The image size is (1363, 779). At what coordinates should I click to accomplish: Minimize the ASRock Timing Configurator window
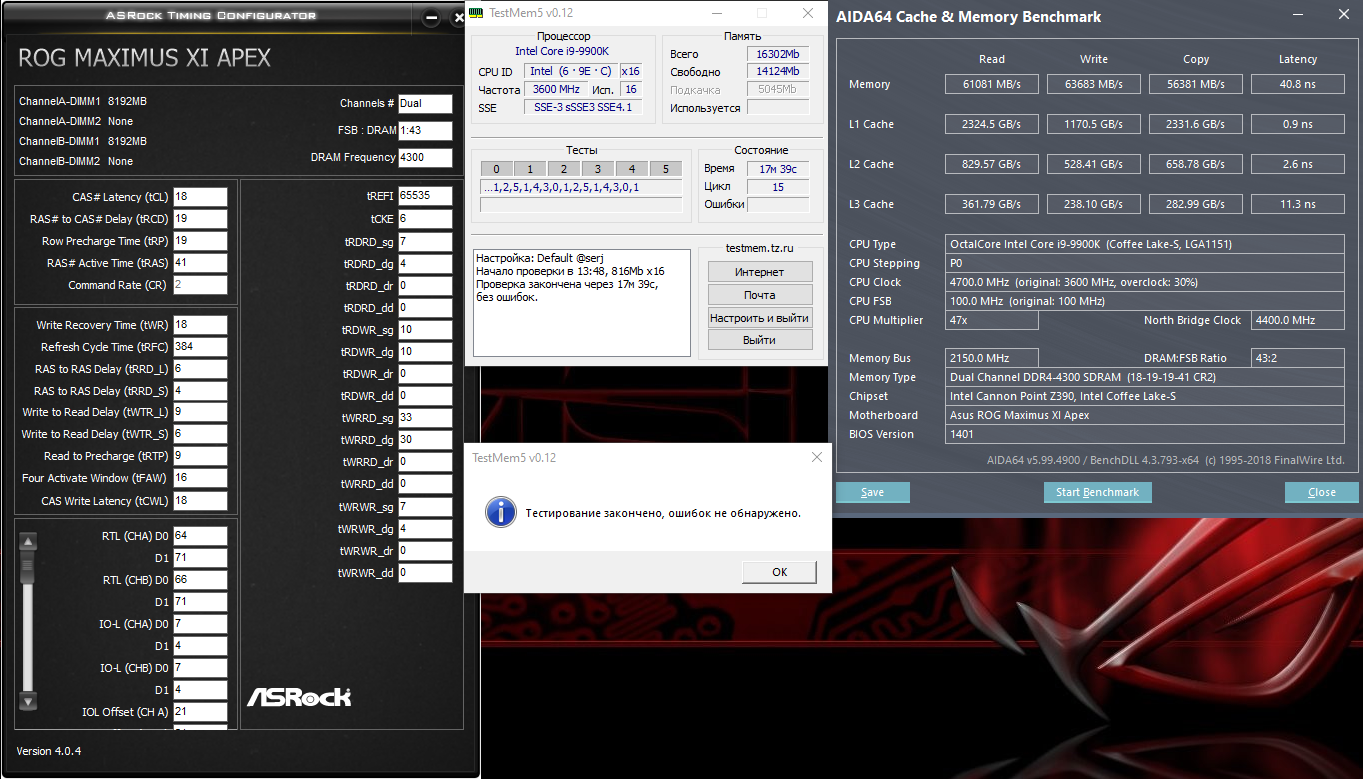tap(431, 17)
